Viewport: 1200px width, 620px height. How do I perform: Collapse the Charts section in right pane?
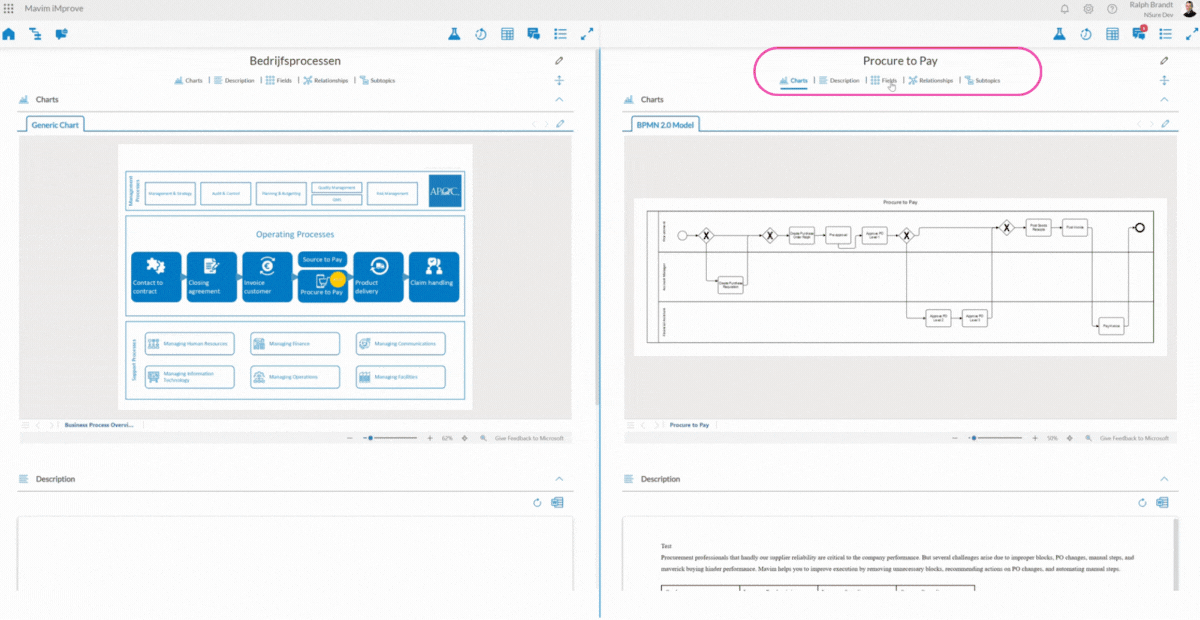pyautogui.click(x=1164, y=100)
